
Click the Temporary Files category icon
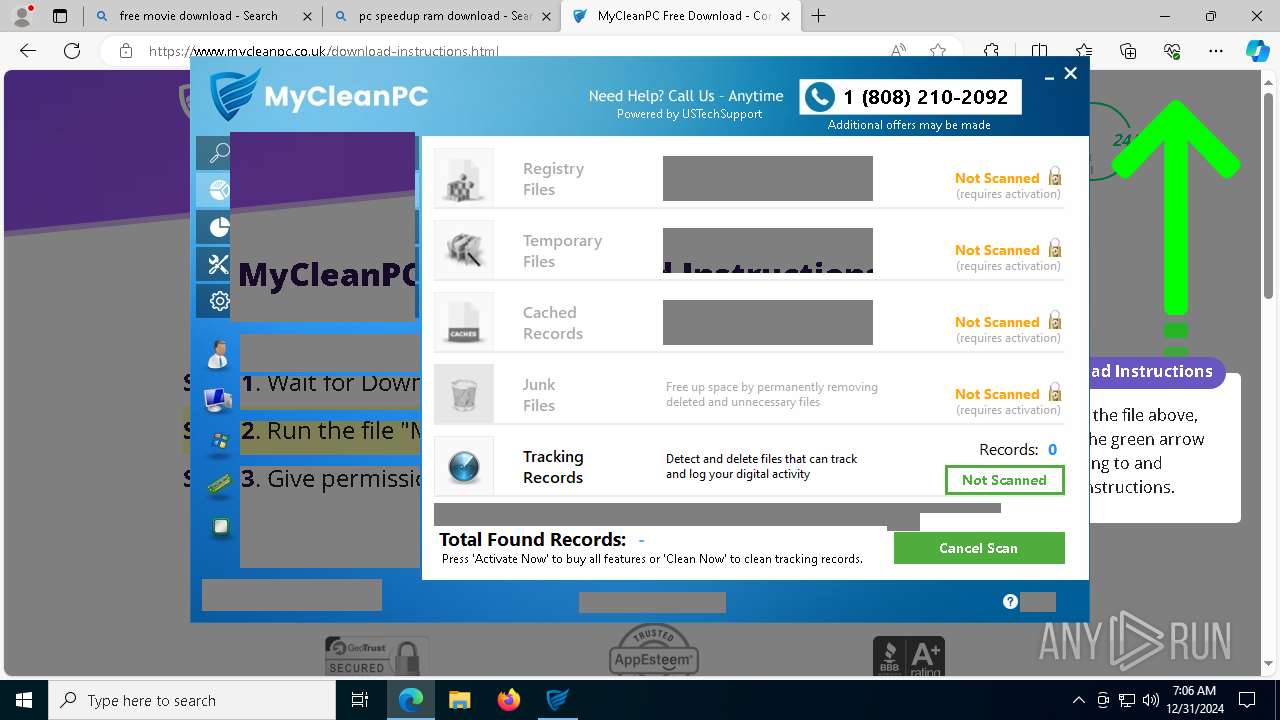coord(464,250)
